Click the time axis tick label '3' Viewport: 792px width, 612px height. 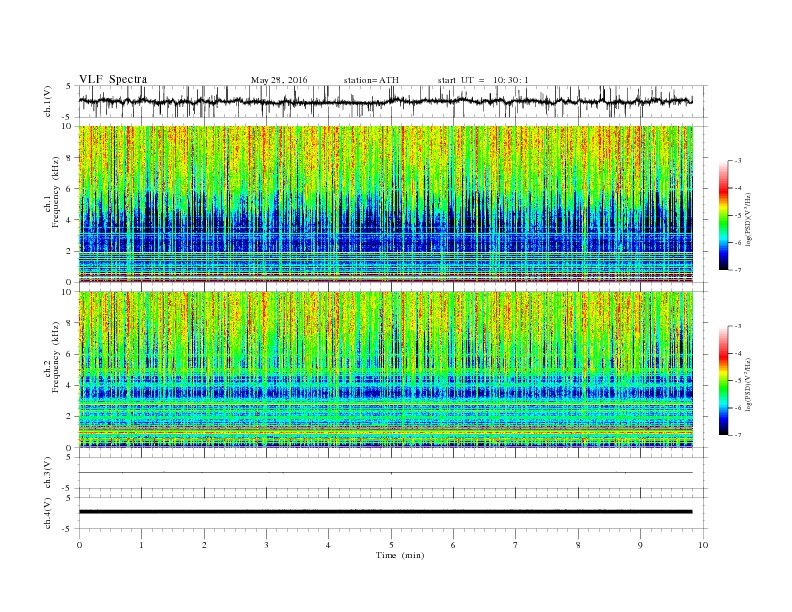266,545
